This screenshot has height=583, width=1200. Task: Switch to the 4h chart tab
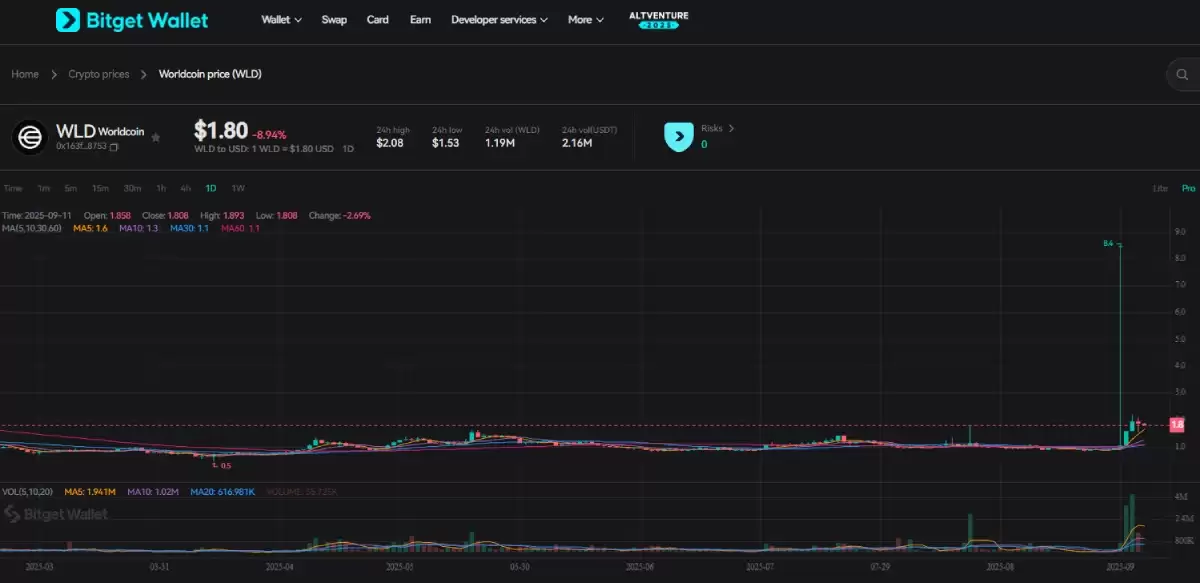pyautogui.click(x=185, y=187)
